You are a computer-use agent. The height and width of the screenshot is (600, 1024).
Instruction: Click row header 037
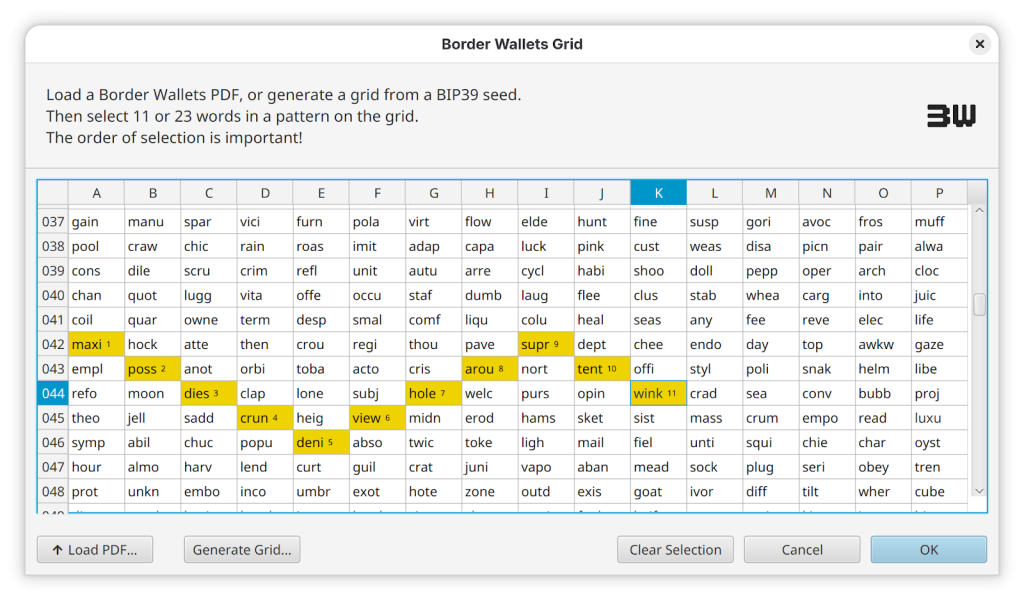(53, 222)
